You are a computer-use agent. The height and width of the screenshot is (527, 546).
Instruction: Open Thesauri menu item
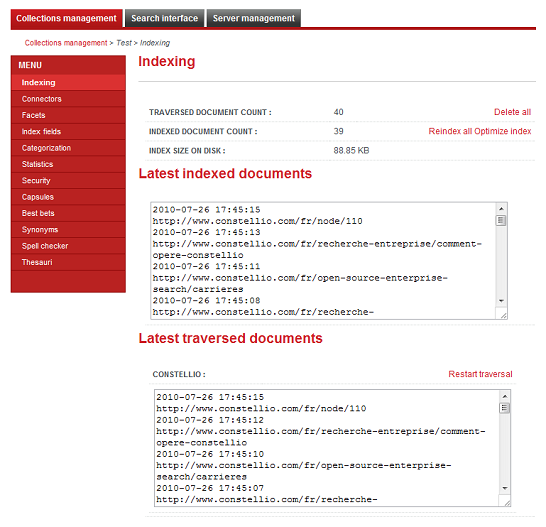click(x=68, y=262)
